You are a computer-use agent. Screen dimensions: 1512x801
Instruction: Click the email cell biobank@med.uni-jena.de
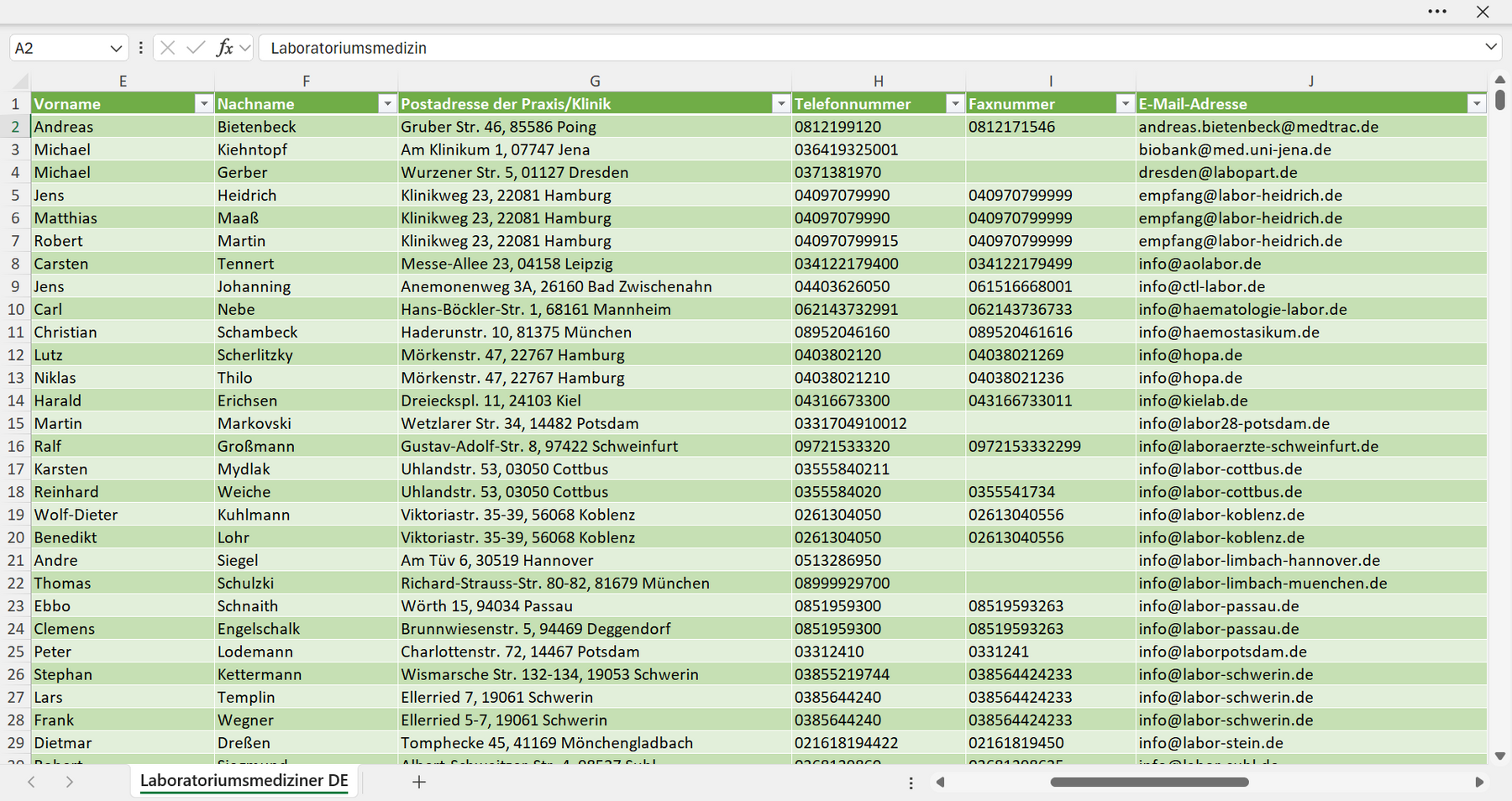[1235, 149]
